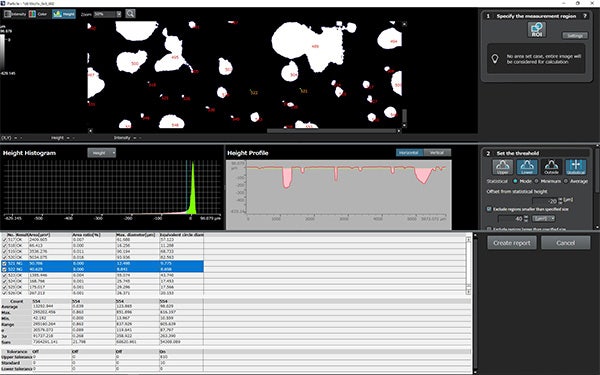
Task: Click the Range row label in statistics
Action: [x=8, y=324]
